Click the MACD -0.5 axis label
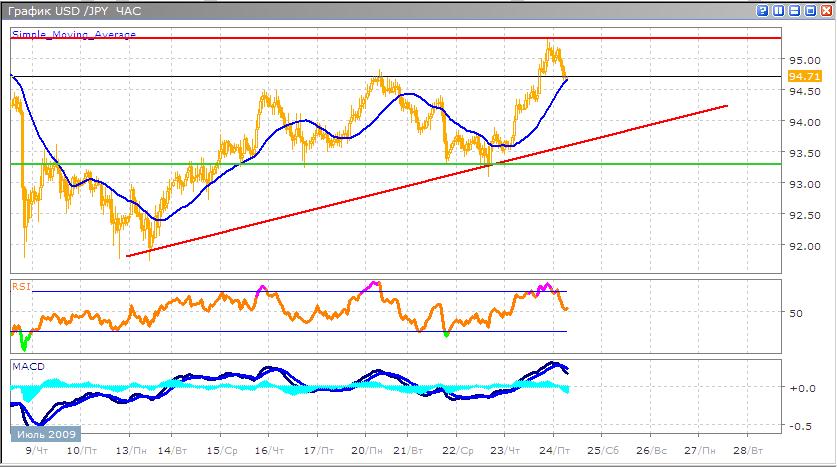837x467 pixels. point(800,425)
